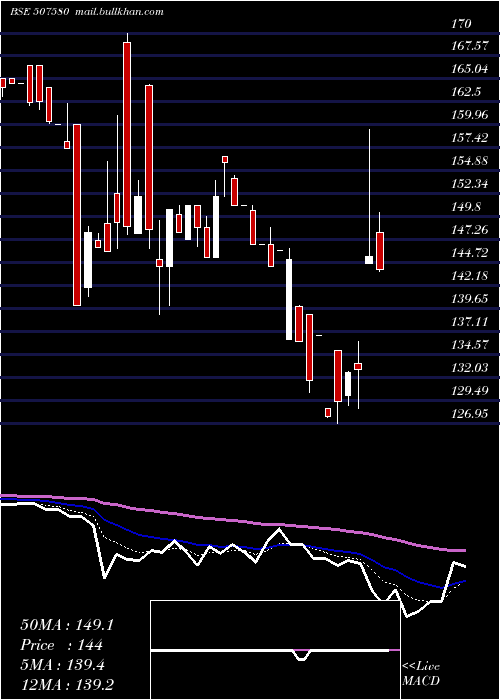Click the 132.03 price value
The image size is (500, 700).
[470, 367]
